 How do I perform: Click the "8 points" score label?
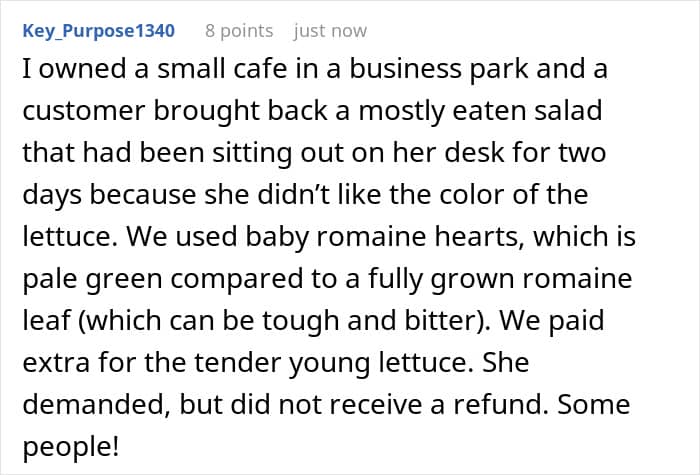[239, 31]
